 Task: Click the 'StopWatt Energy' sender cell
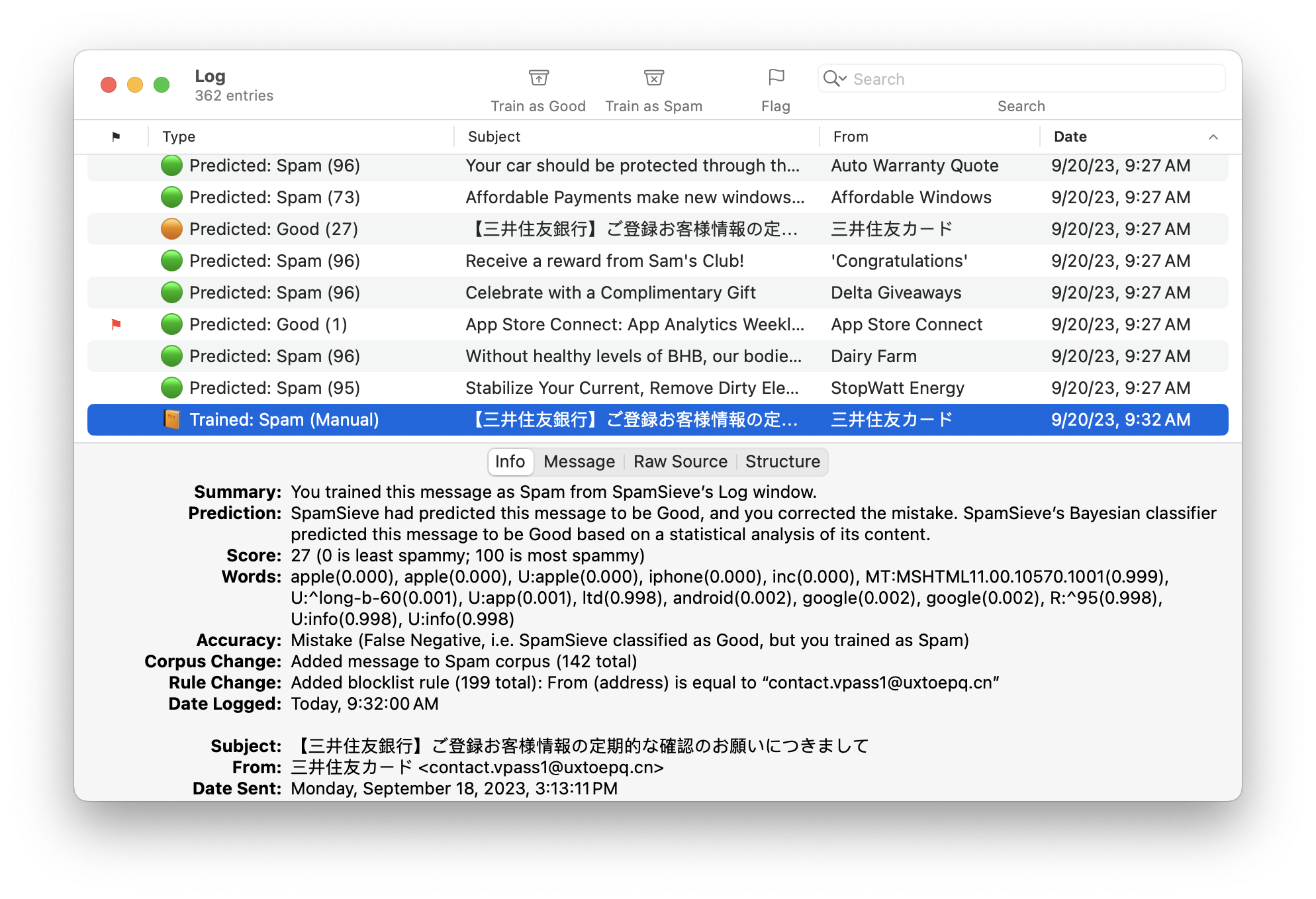pyautogui.click(x=897, y=388)
